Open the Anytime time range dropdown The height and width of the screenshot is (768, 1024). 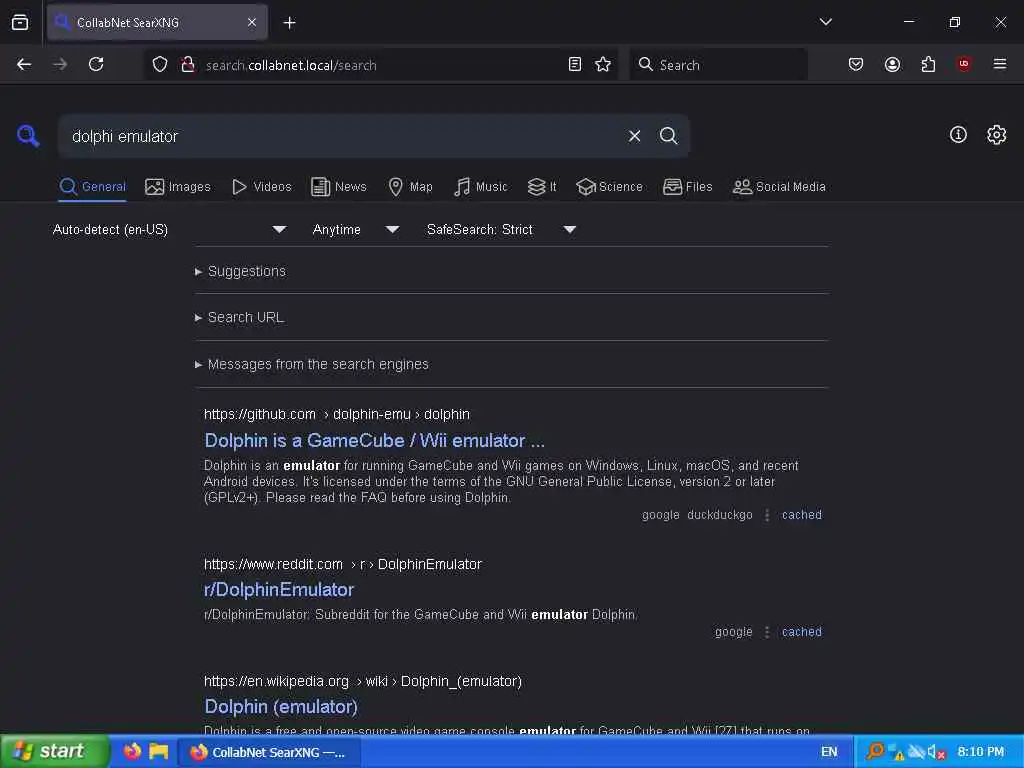[x=355, y=229]
